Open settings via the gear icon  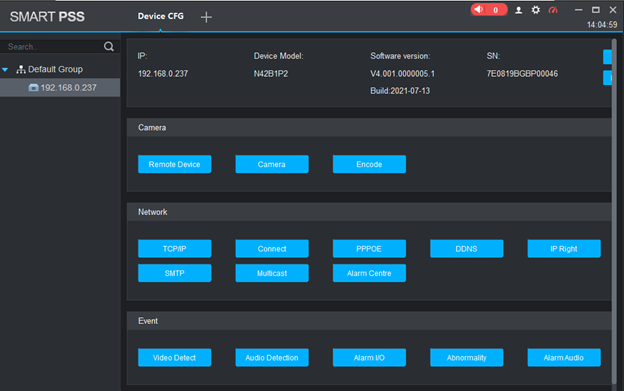tap(536, 10)
